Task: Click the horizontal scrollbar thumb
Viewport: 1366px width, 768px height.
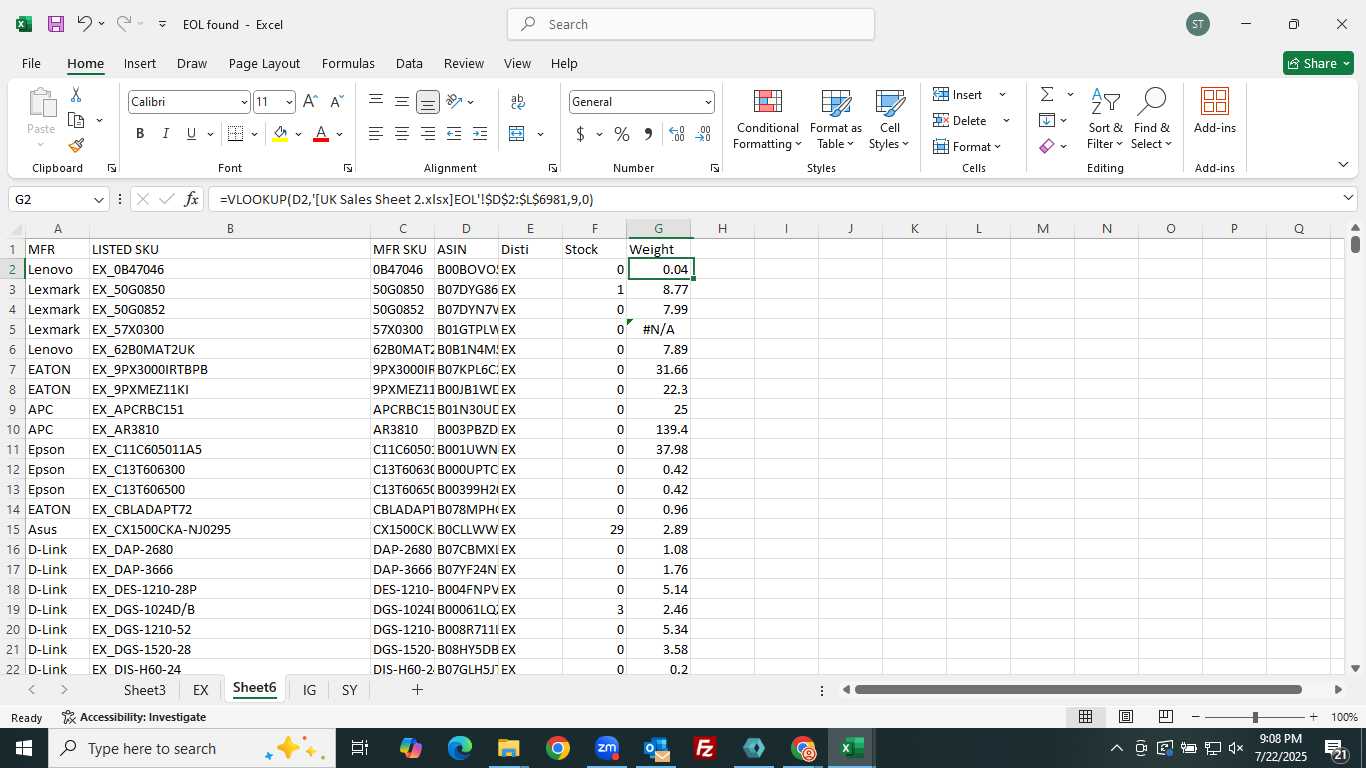Action: [1078, 690]
